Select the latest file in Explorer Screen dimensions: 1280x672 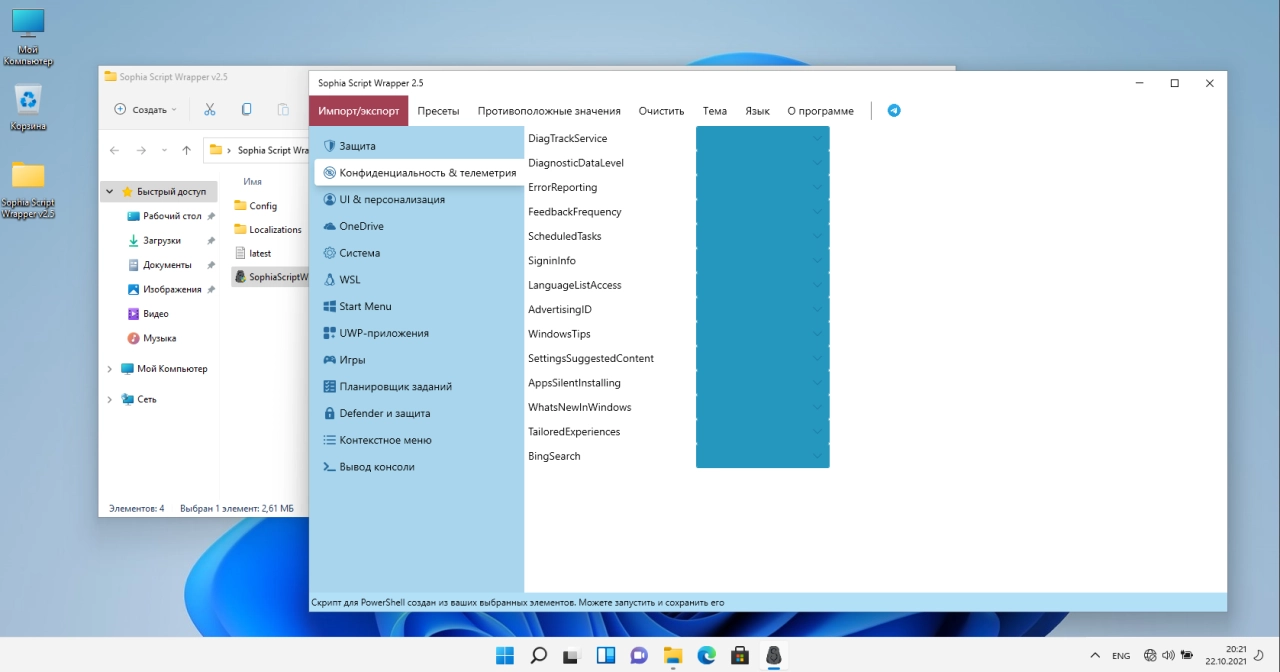tap(260, 254)
